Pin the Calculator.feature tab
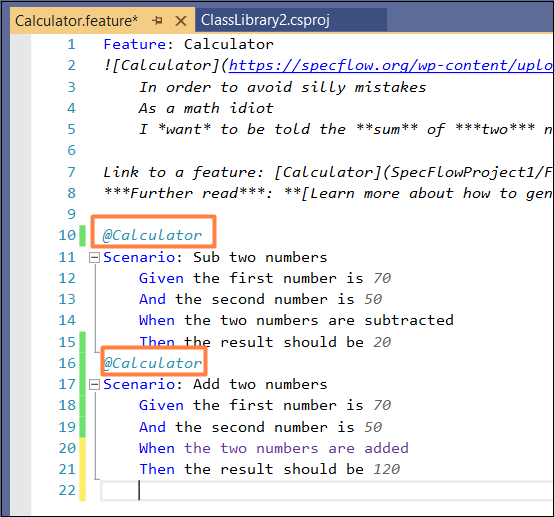This screenshot has height=517, width=554. [157, 21]
